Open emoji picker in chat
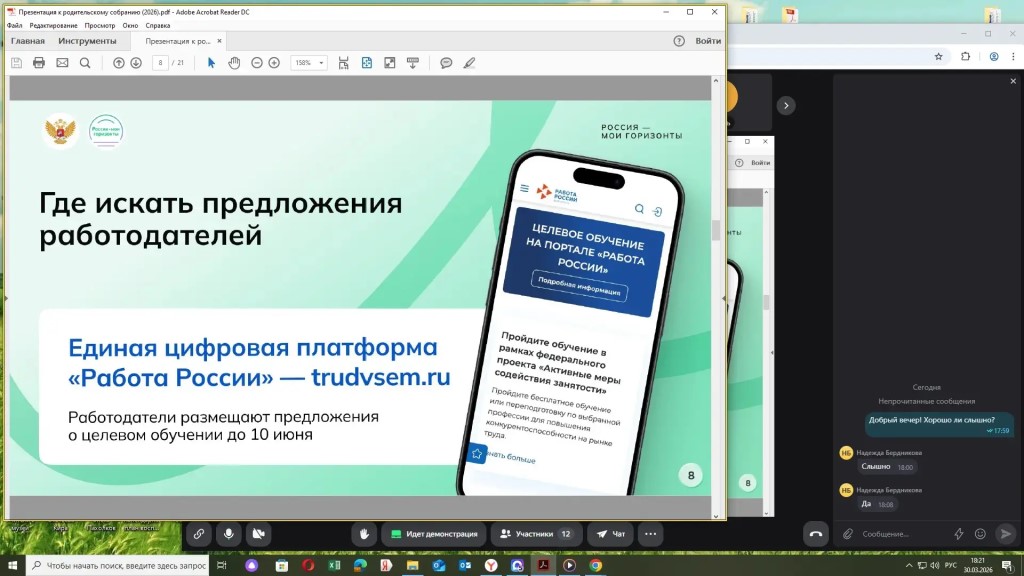1024x576 pixels. [980, 534]
